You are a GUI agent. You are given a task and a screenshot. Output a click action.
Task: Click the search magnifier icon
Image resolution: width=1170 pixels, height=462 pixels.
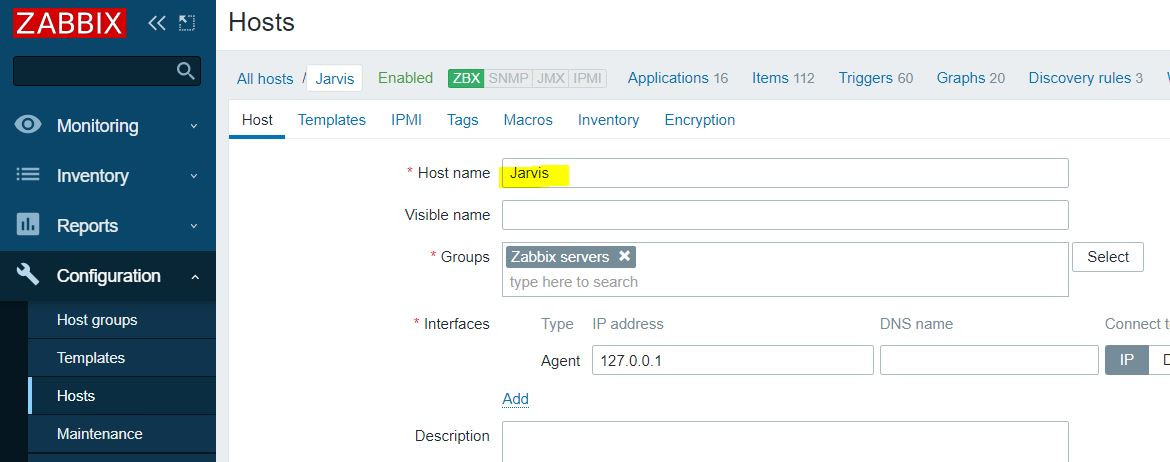click(x=185, y=71)
